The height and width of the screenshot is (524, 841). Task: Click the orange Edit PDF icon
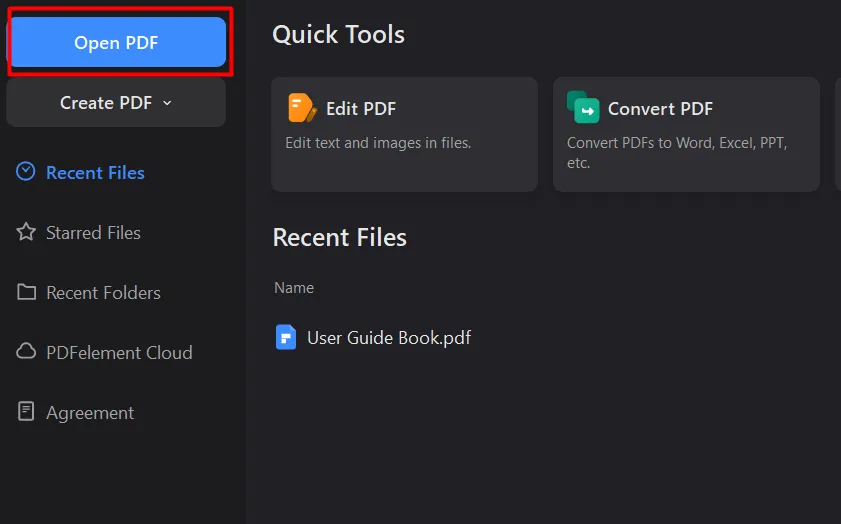coord(301,108)
